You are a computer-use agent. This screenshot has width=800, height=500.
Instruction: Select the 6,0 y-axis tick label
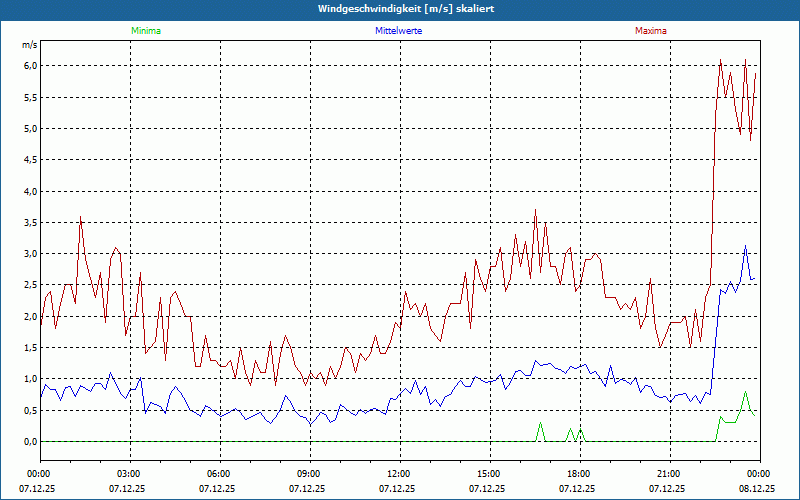point(29,66)
